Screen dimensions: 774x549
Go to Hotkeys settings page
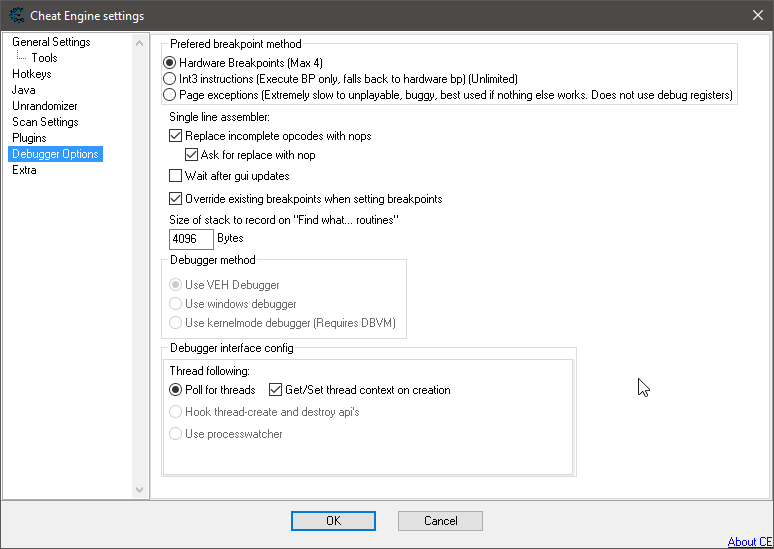point(32,74)
